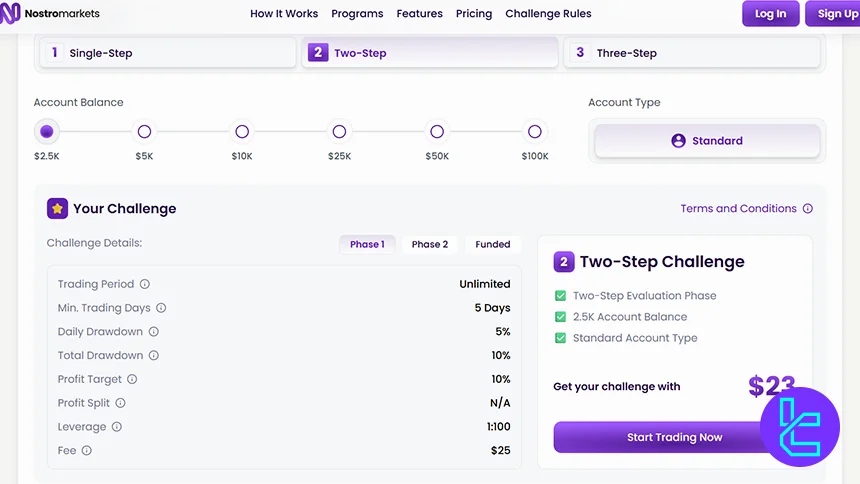The width and height of the screenshot is (860, 484).
Task: Select the $5K account balance option
Action: [144, 132]
